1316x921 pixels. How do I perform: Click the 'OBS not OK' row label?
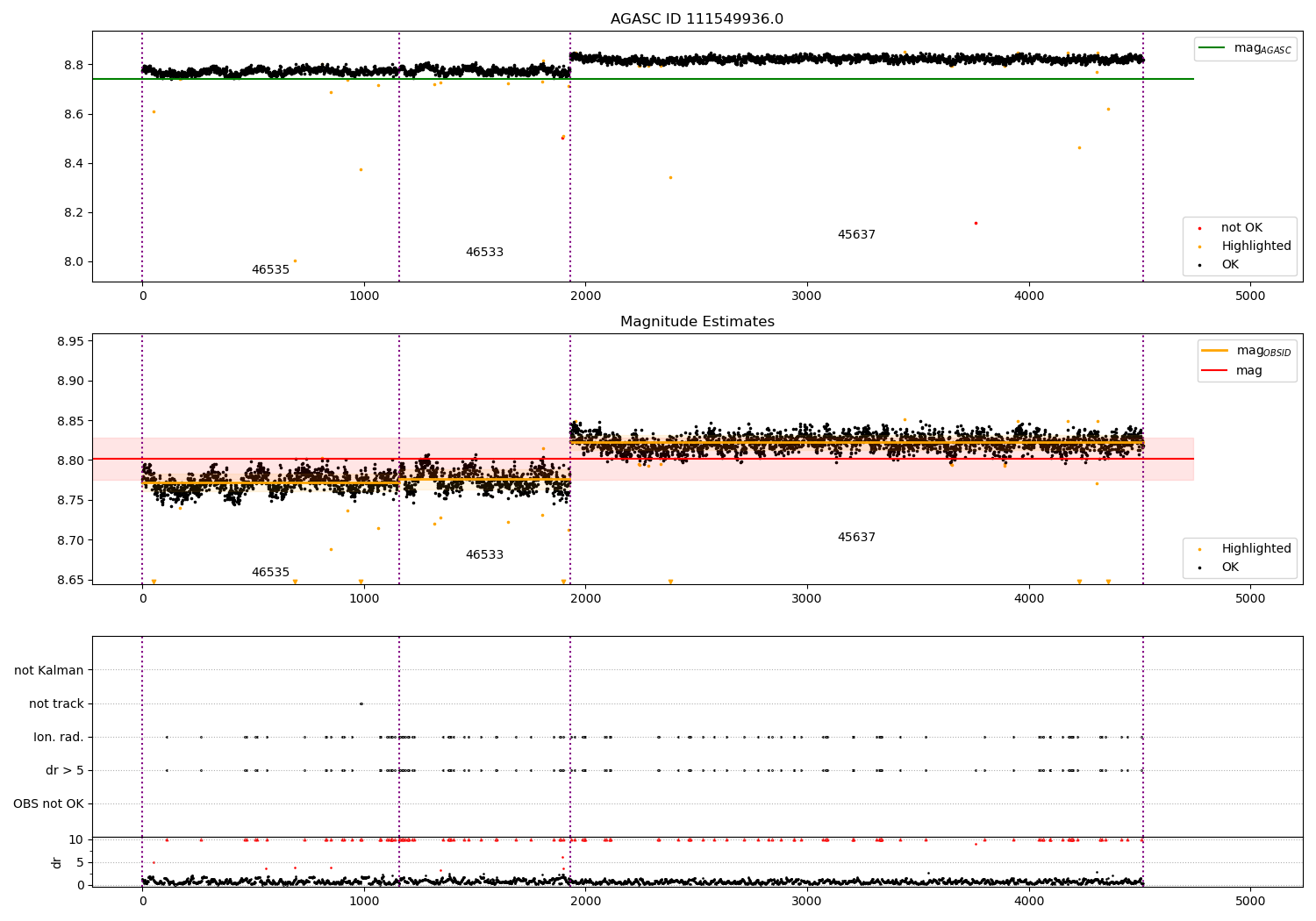[48, 804]
